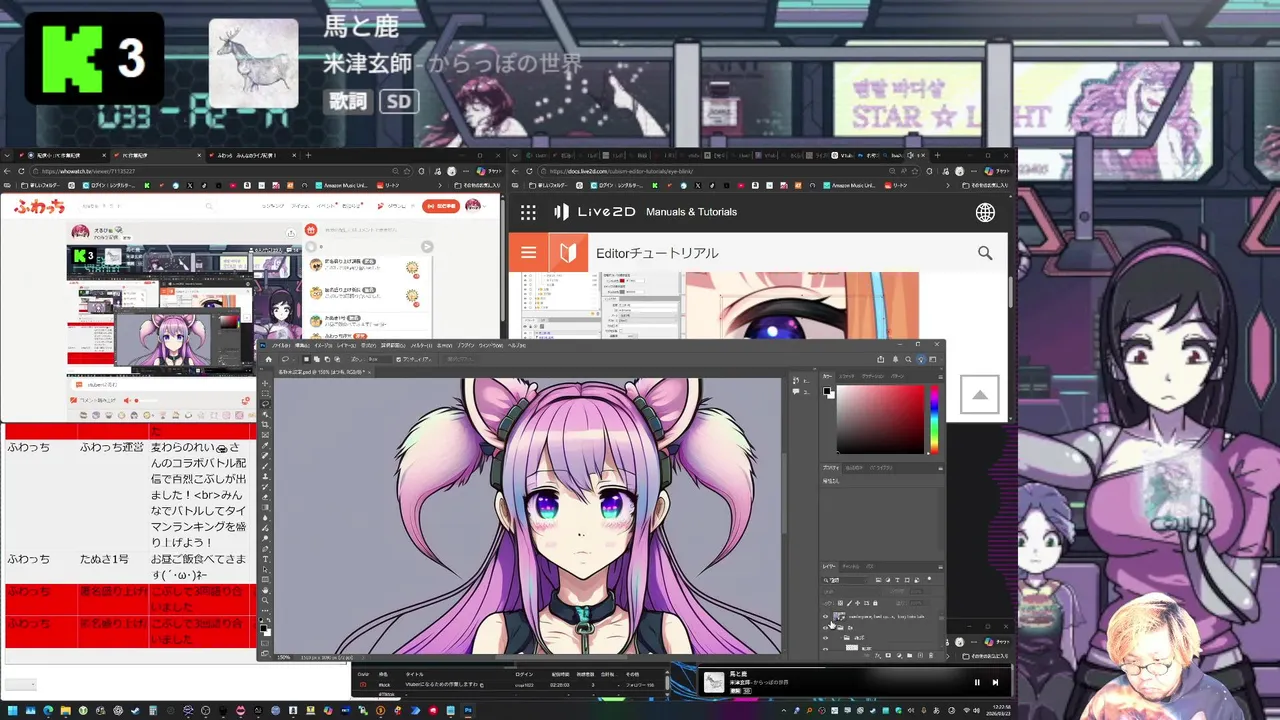The width and height of the screenshot is (1280, 720).
Task: Select the Clone Stamp tool
Action: [265, 476]
